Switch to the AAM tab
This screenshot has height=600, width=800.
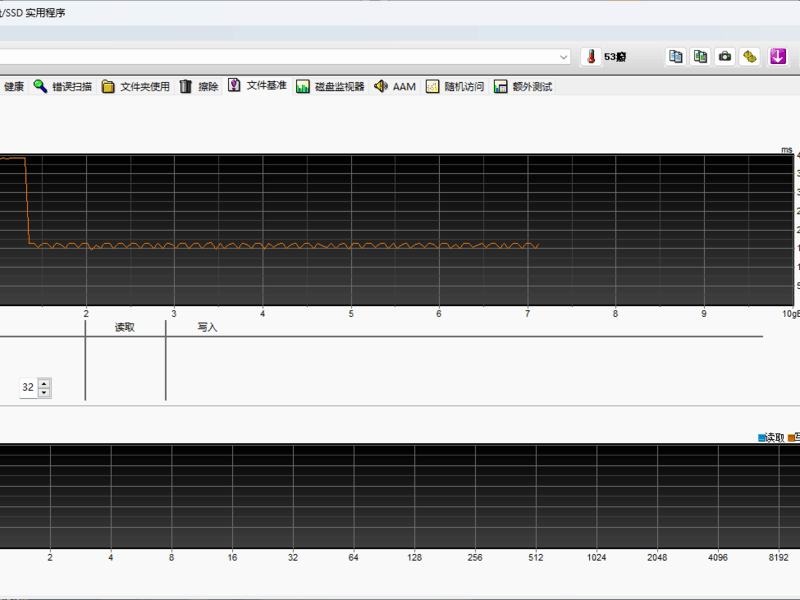(395, 87)
